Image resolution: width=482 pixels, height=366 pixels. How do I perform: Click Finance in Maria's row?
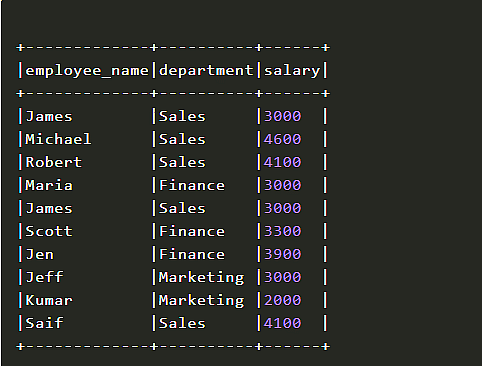click(192, 185)
